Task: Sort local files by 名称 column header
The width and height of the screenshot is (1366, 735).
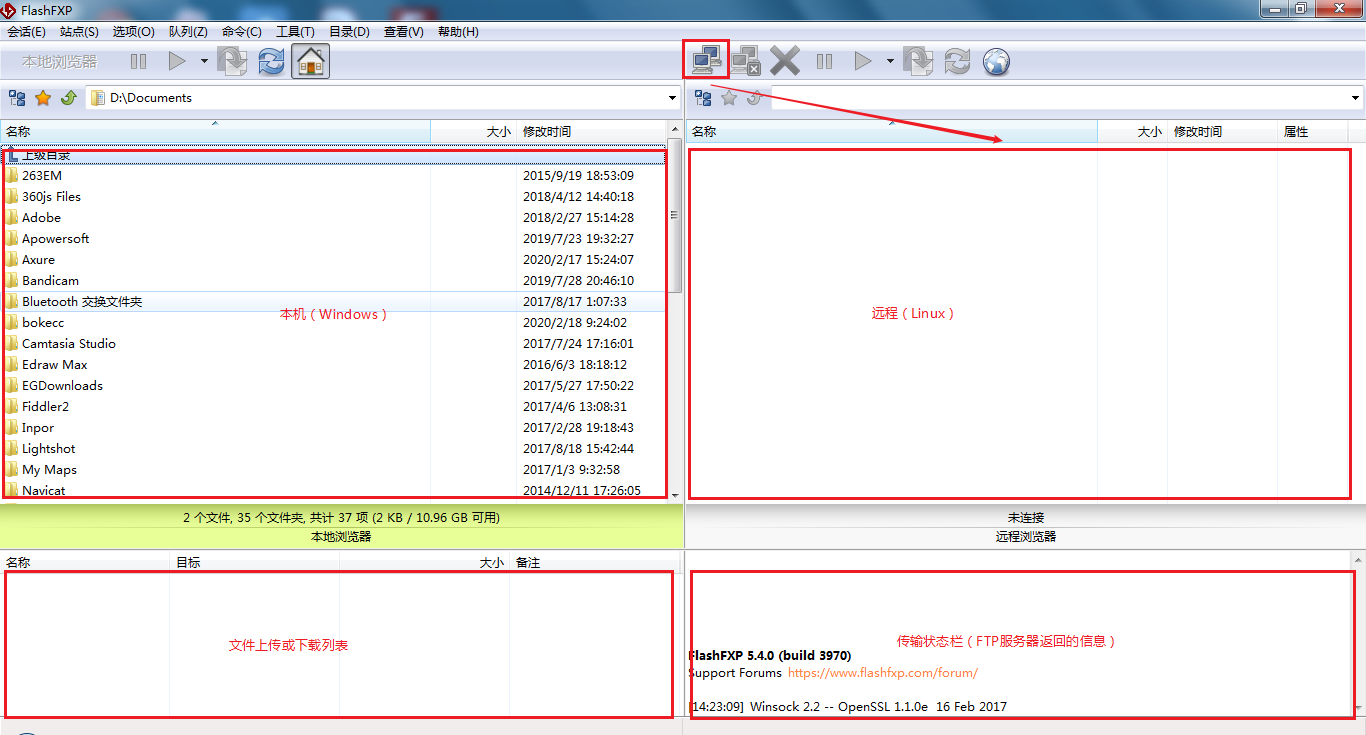Action: [215, 131]
